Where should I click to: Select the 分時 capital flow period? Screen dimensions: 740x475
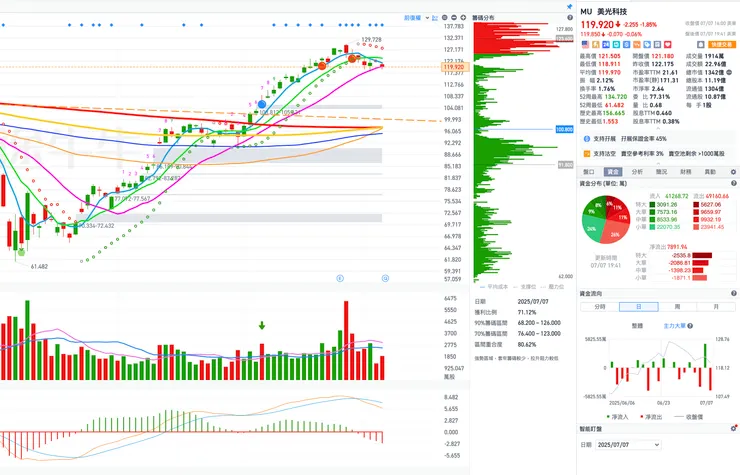coord(599,306)
